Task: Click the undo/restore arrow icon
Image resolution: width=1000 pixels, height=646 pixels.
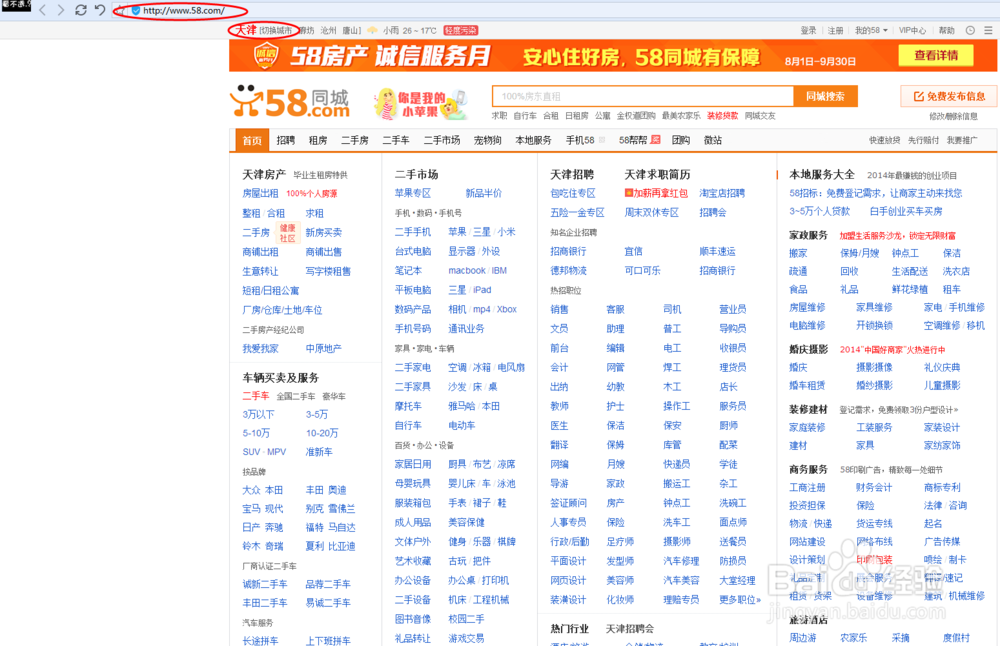Action: (x=99, y=10)
